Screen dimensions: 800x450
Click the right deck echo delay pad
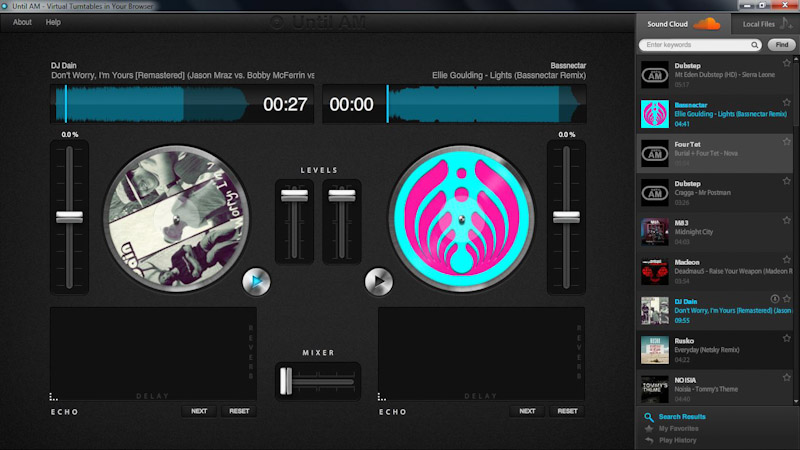coord(481,354)
